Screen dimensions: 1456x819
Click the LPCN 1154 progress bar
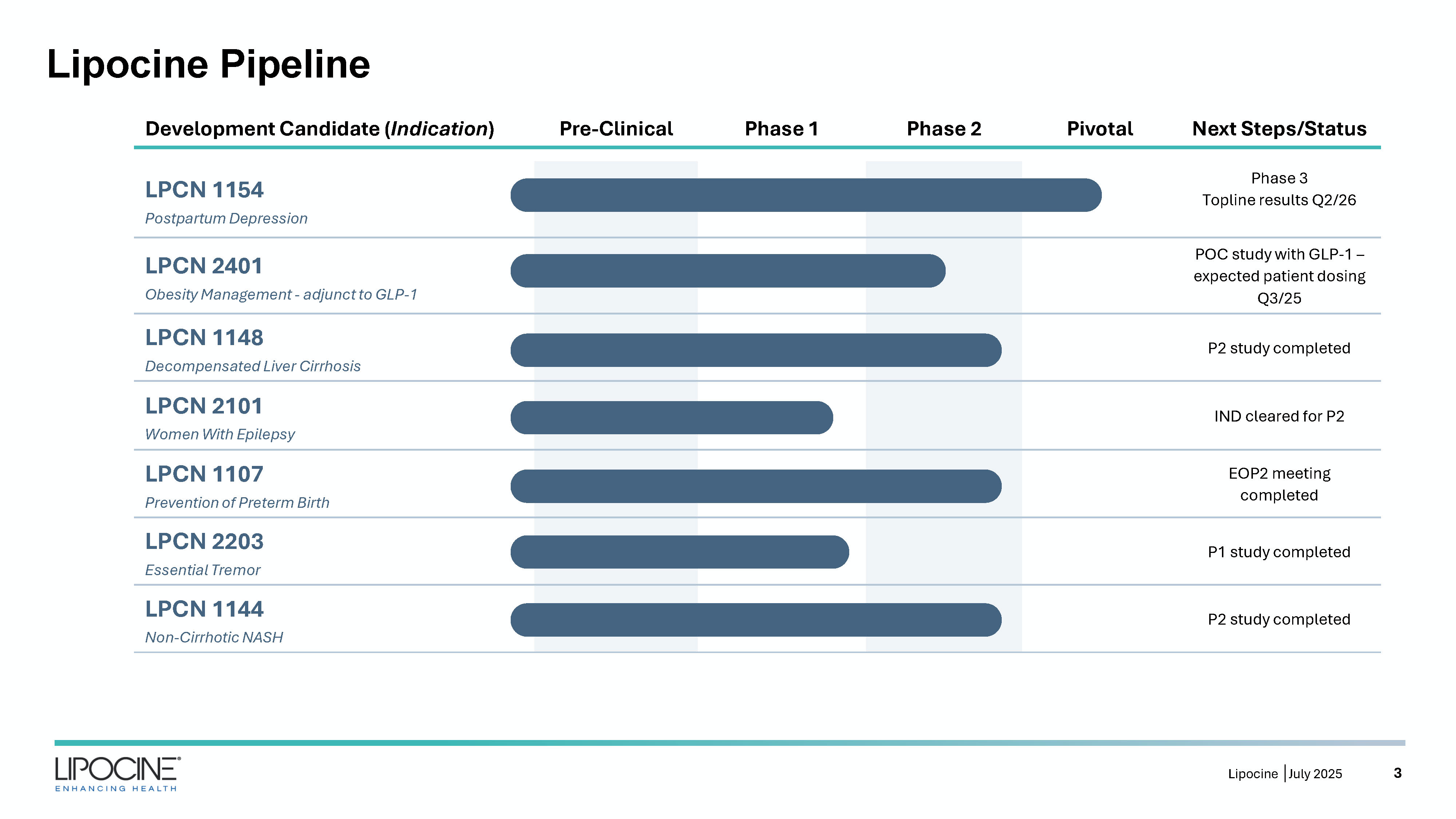[x=806, y=195]
